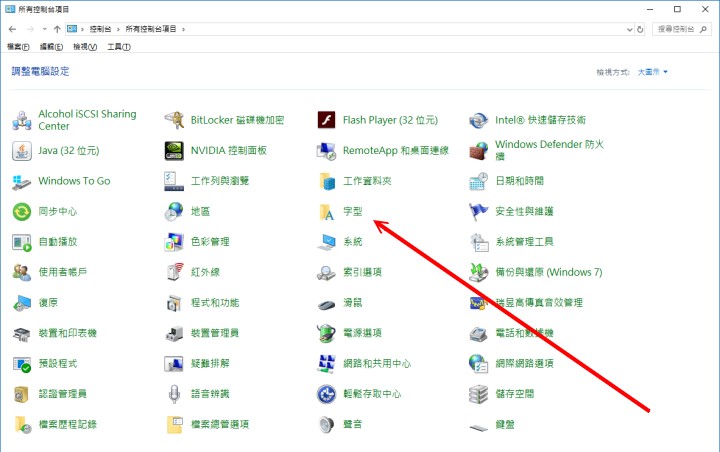Refresh the control panel view
Screen dimensions: 720x452
coord(640,29)
